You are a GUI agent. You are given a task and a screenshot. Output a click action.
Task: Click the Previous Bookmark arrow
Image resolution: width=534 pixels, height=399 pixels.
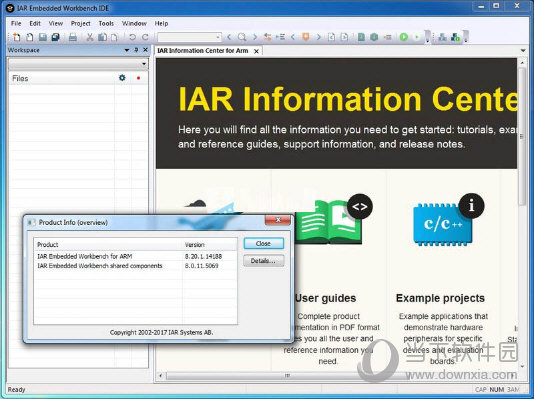click(x=293, y=37)
